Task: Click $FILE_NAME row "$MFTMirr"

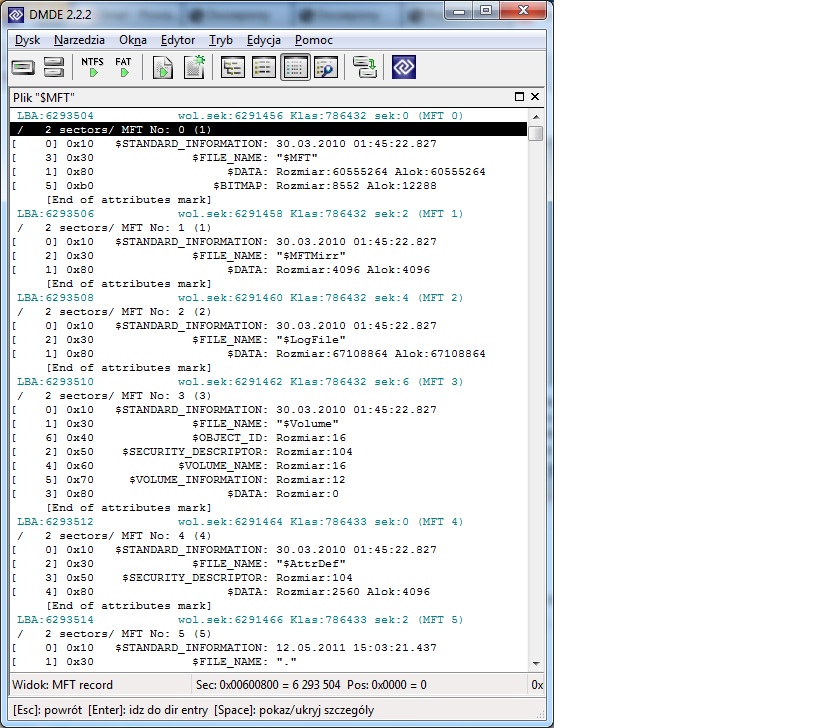Action: coord(268,256)
